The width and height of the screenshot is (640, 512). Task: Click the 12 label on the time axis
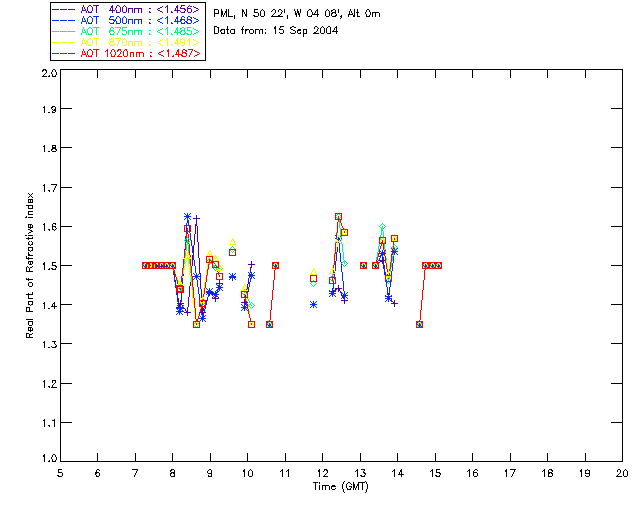(x=322, y=473)
